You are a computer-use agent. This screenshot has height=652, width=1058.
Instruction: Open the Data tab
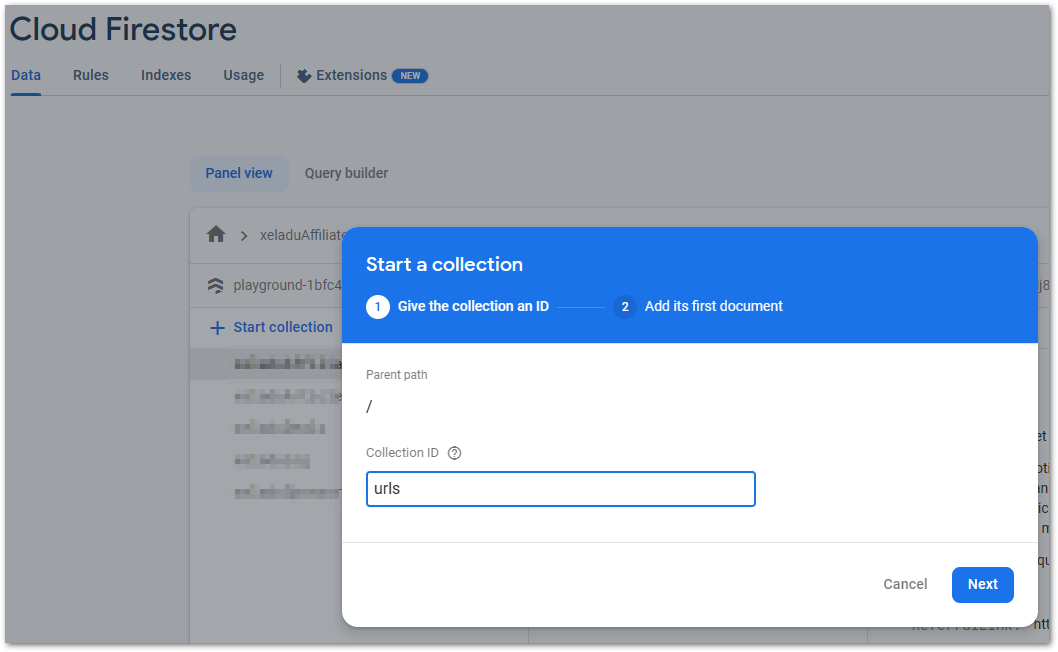coord(26,76)
